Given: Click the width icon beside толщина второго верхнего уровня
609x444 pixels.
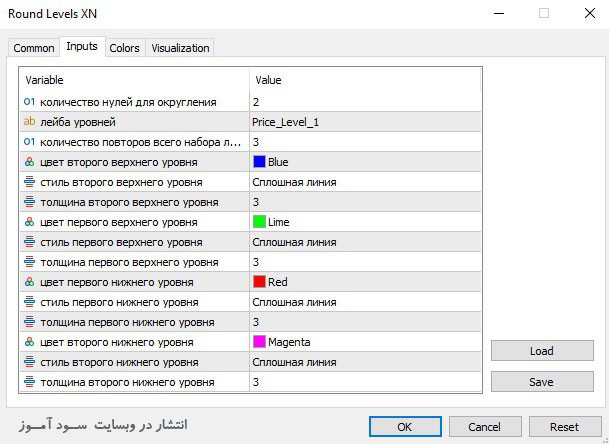Looking at the screenshot, I should point(30,202).
